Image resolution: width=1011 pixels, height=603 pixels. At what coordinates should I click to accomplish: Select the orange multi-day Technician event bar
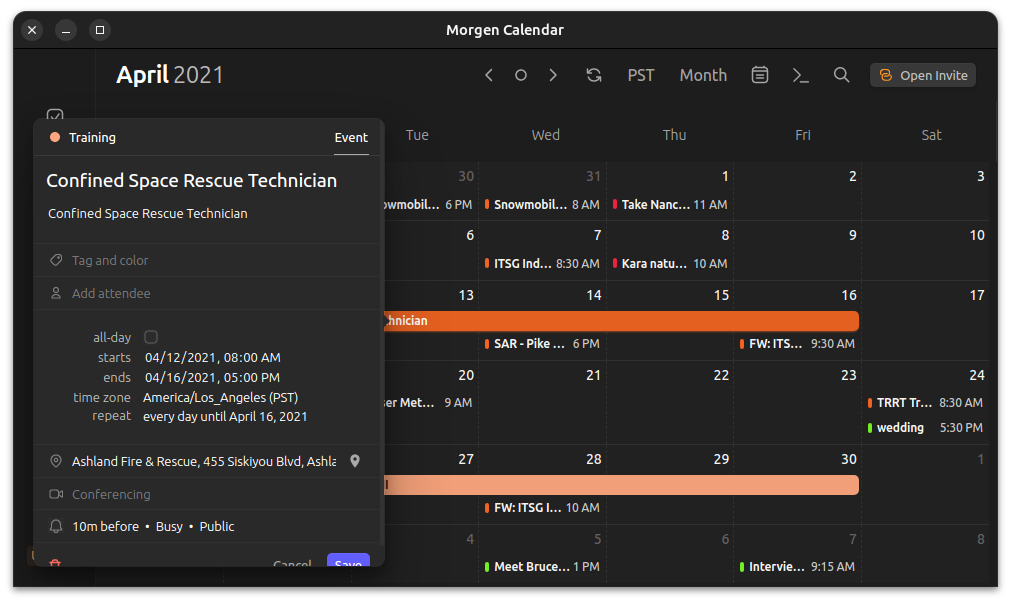click(622, 321)
